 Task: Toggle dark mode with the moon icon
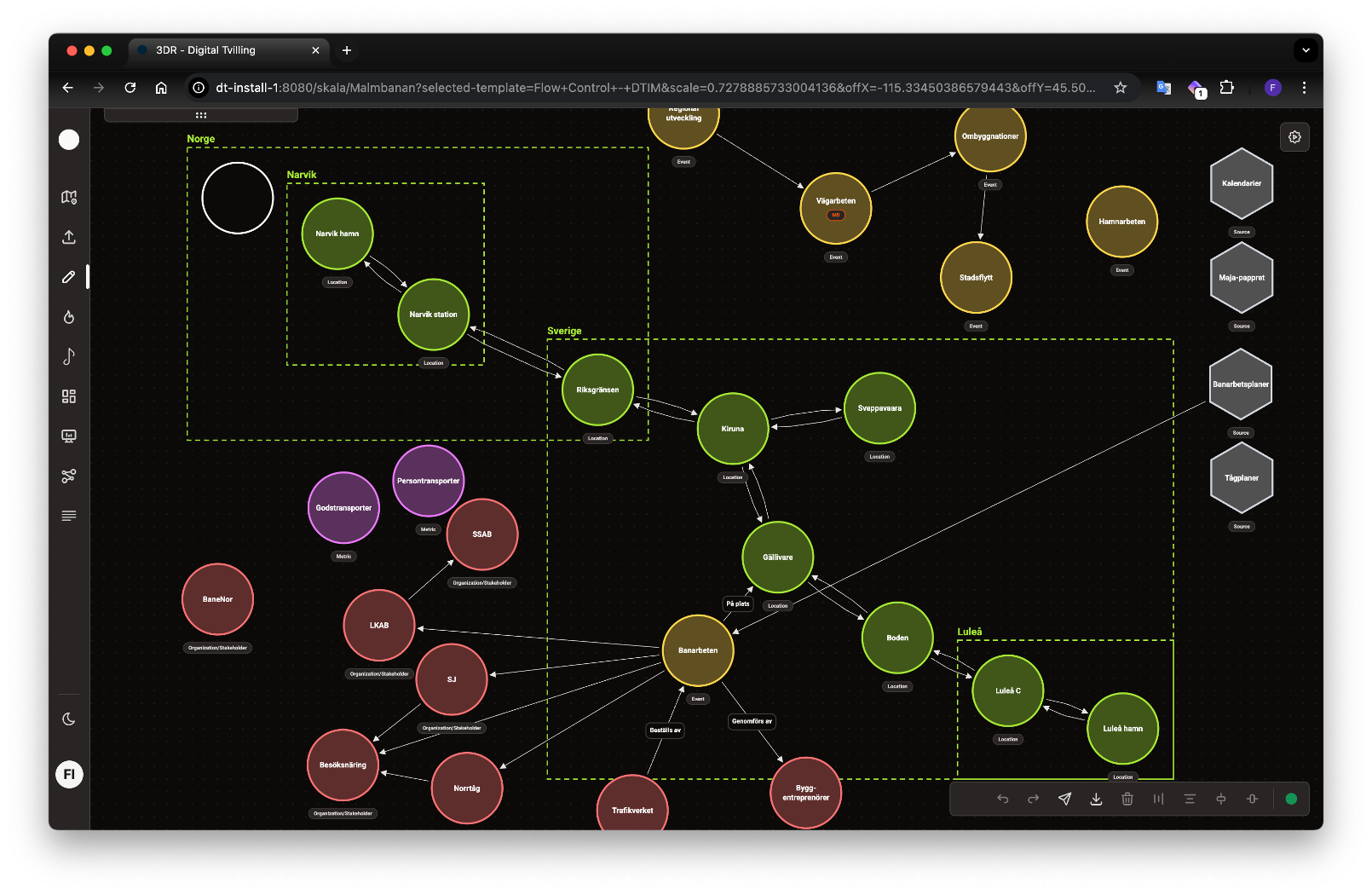68,719
